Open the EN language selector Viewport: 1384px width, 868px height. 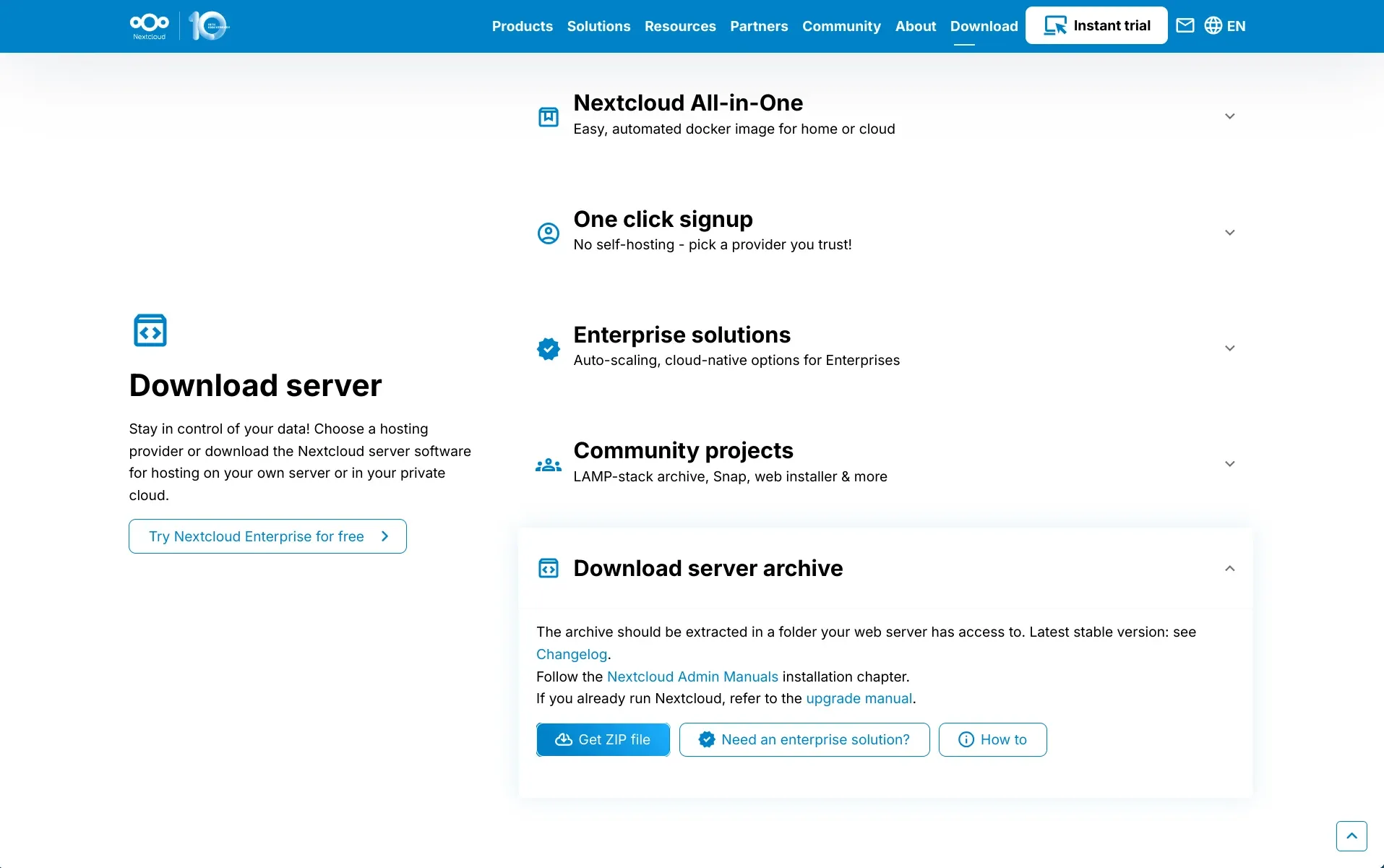[1236, 26]
